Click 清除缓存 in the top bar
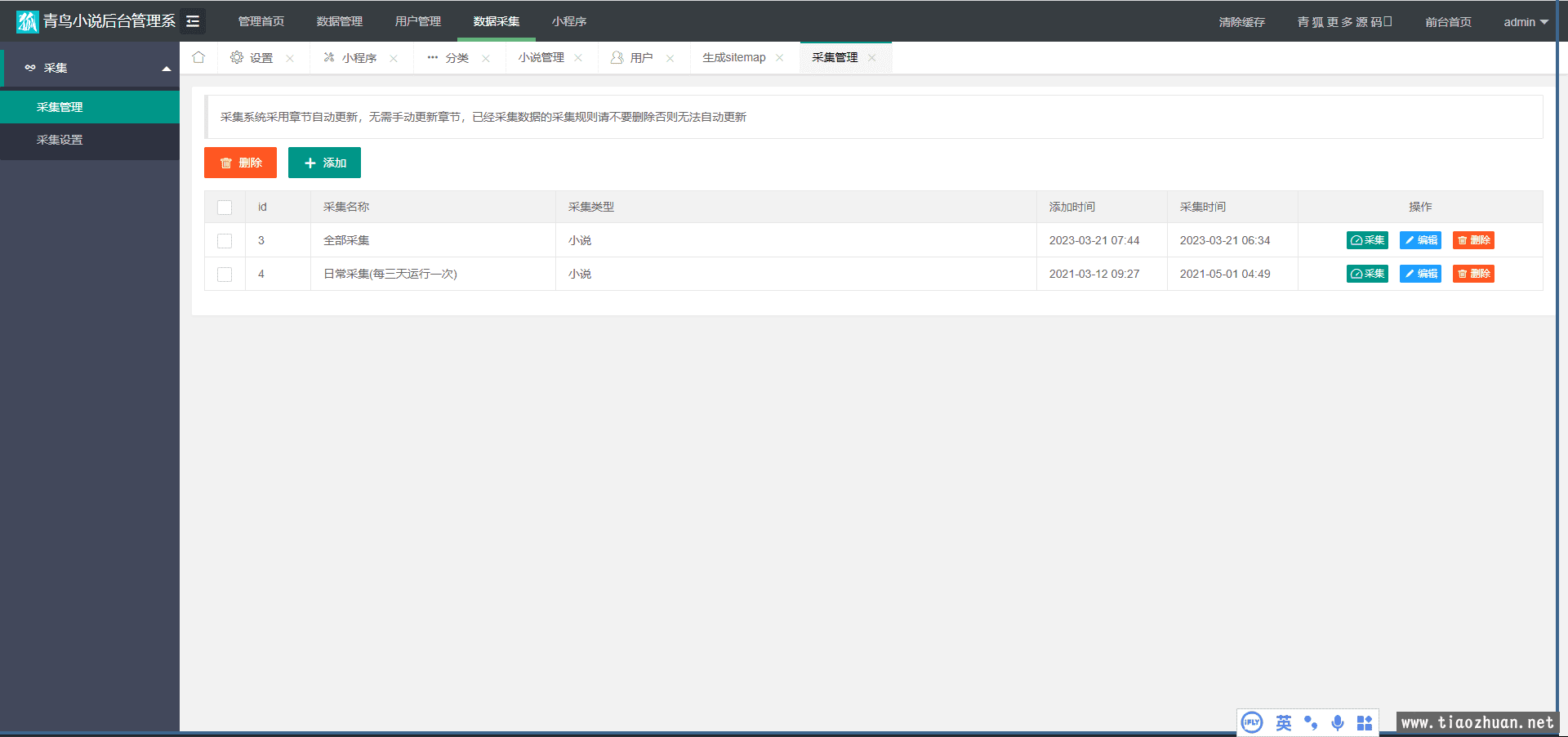The image size is (1568, 737). point(1242,22)
